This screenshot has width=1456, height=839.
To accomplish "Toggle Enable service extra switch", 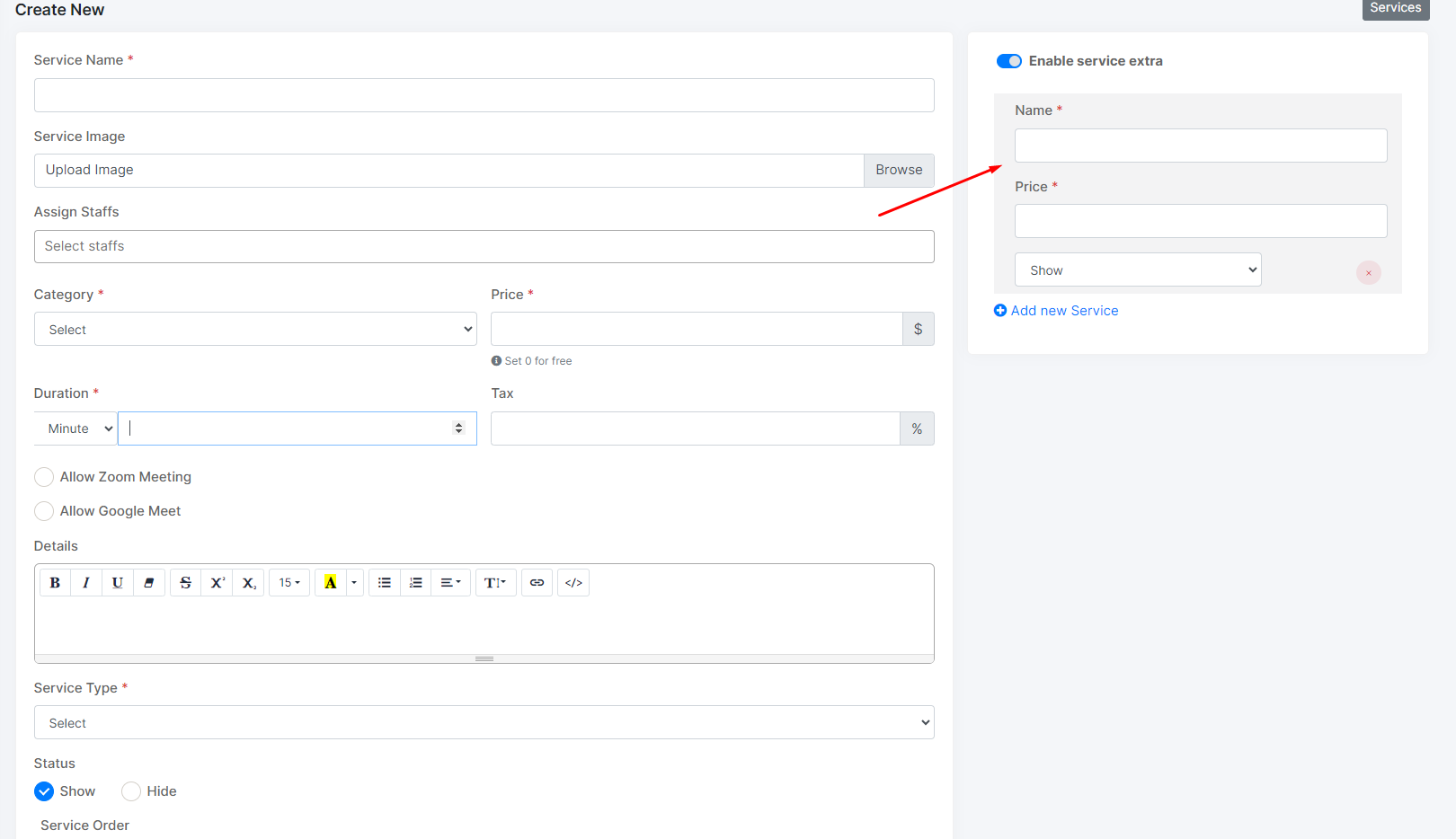I will pyautogui.click(x=1009, y=61).
